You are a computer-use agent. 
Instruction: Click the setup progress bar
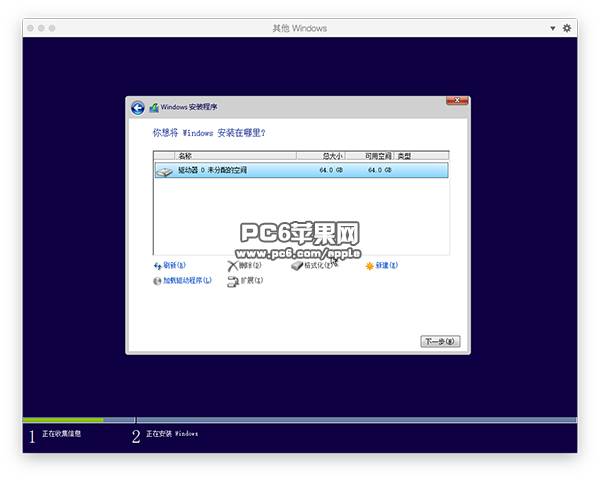point(300,420)
